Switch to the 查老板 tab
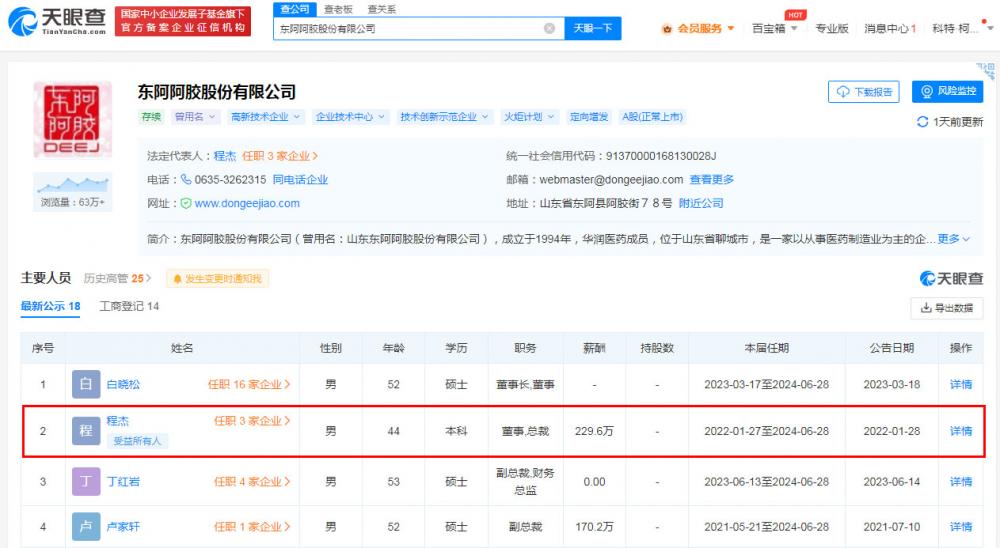This screenshot has height=548, width=1000. pos(338,9)
